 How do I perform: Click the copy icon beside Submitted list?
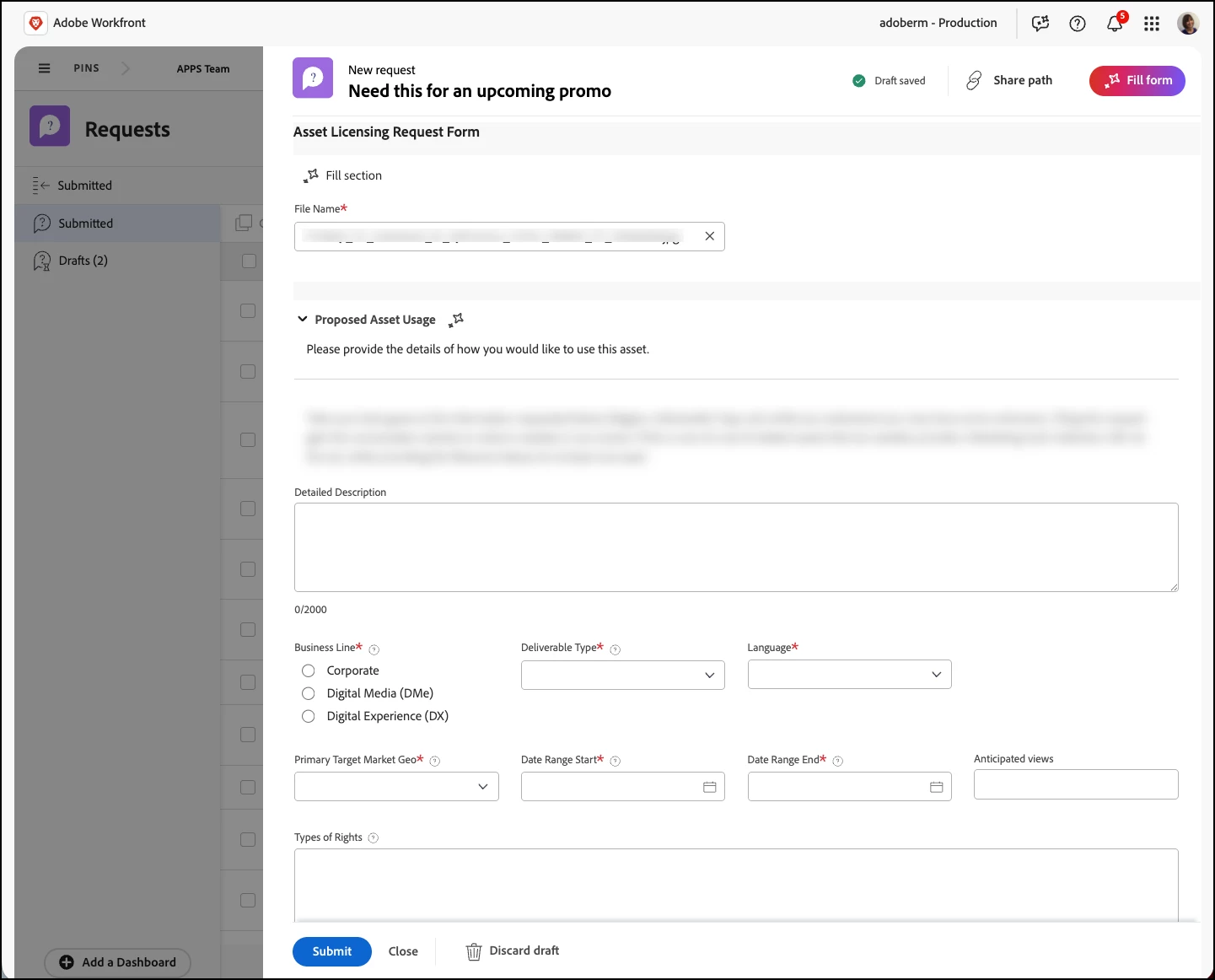click(x=244, y=223)
